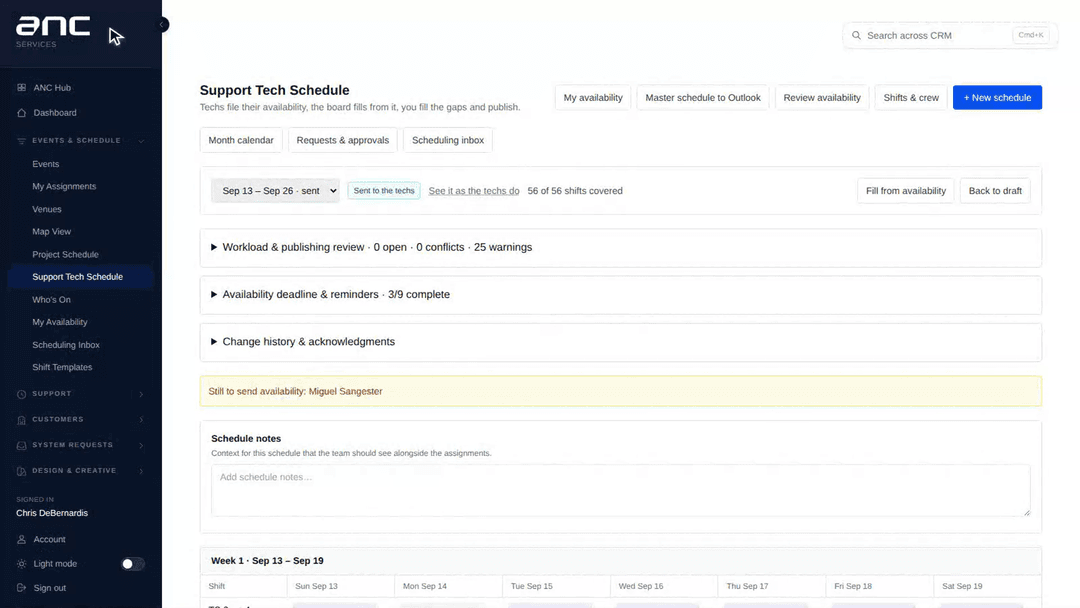
Task: Click the schedule notes resize handle
Action: [1026, 512]
